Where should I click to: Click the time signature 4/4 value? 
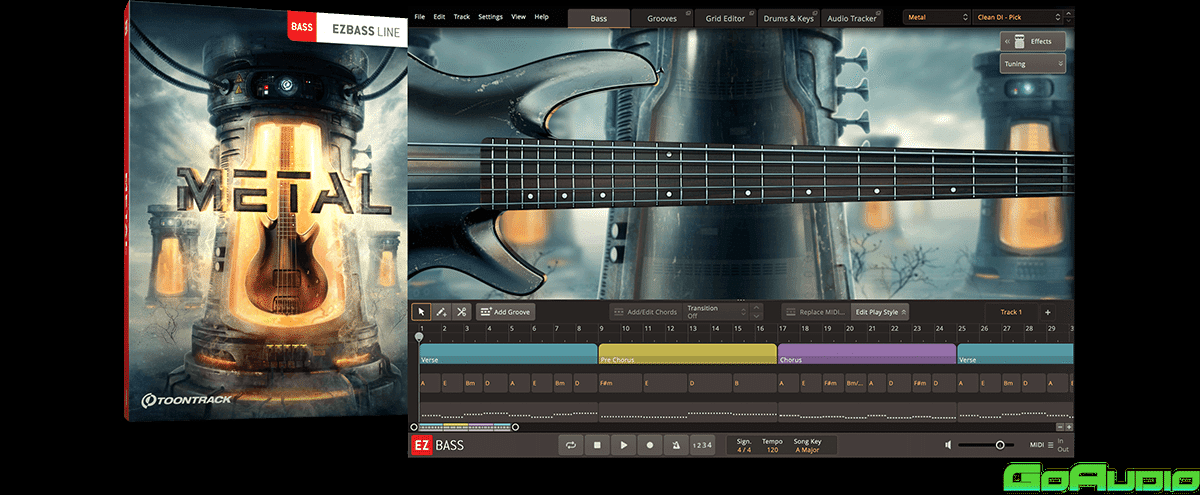(x=744, y=450)
